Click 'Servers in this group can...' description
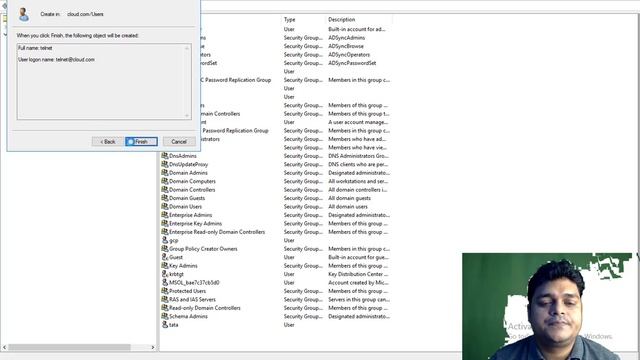This screenshot has width=640, height=360. pos(359,299)
